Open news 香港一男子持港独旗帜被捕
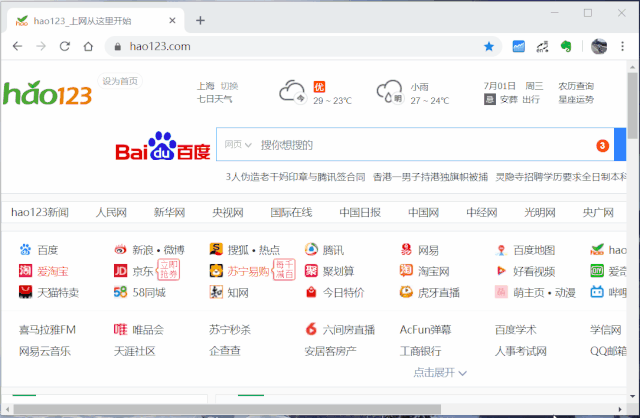The height and width of the screenshot is (418, 640). [x=430, y=177]
